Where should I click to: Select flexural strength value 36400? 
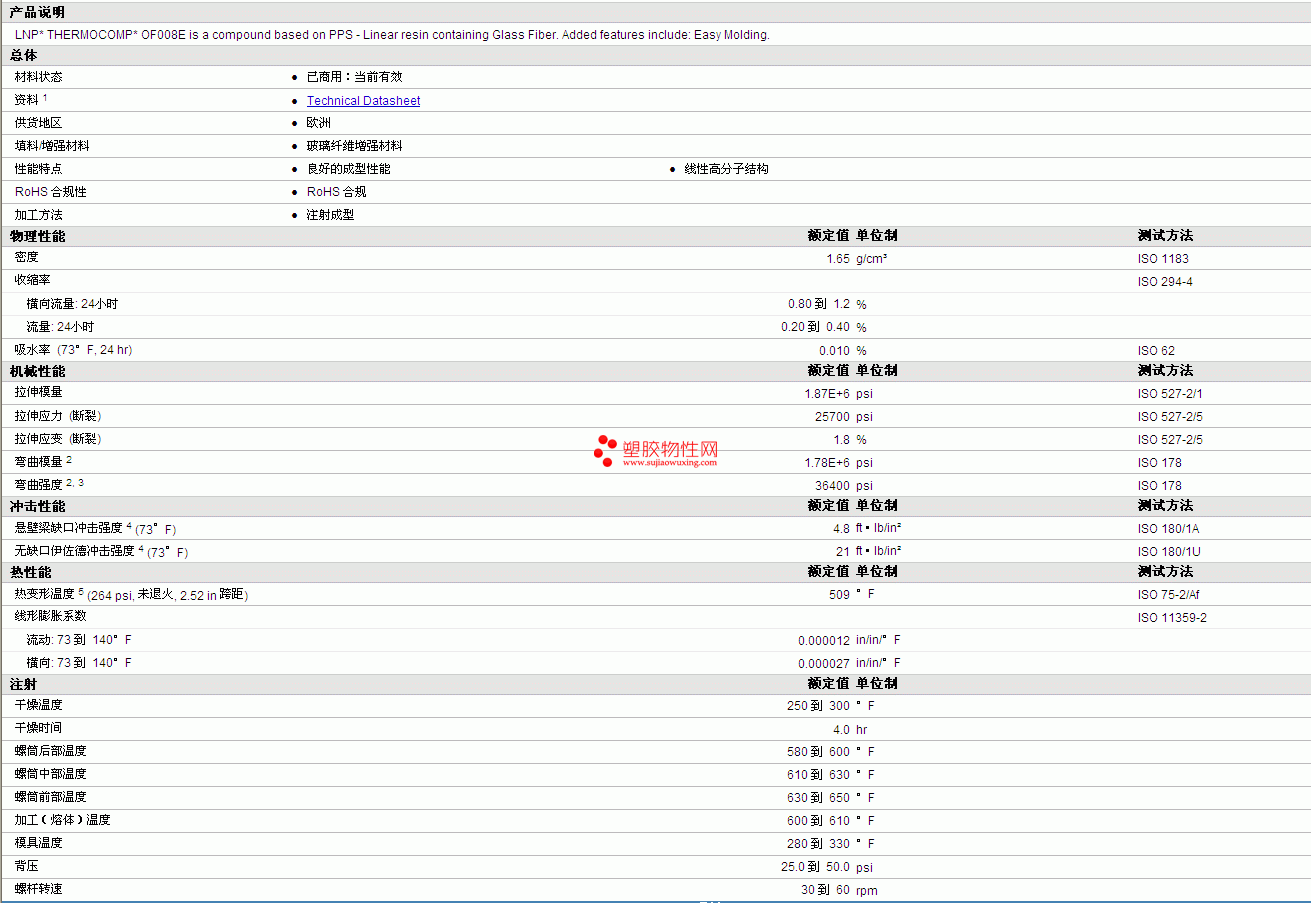coord(832,486)
